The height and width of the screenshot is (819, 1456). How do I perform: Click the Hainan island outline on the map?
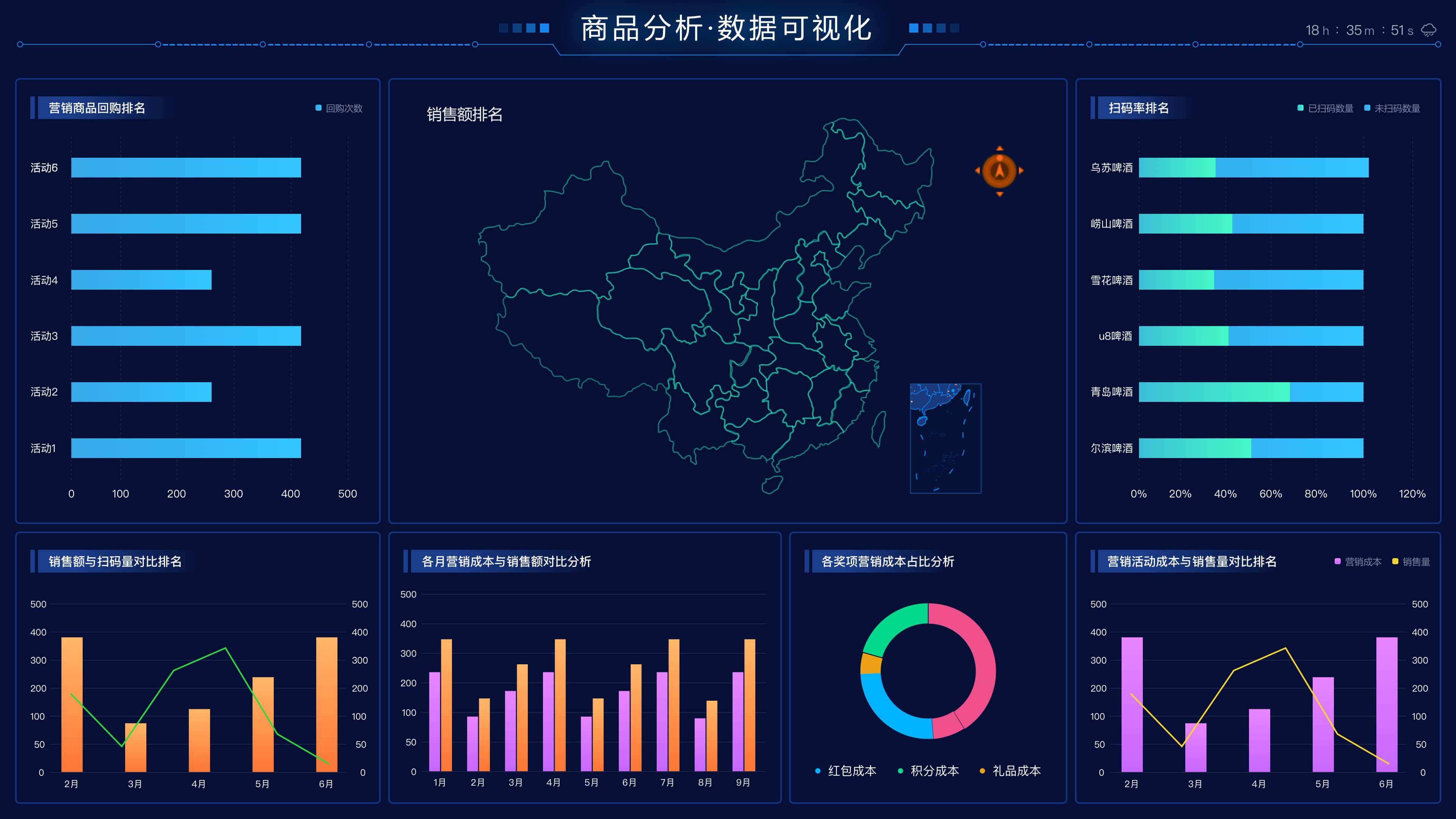(x=772, y=485)
